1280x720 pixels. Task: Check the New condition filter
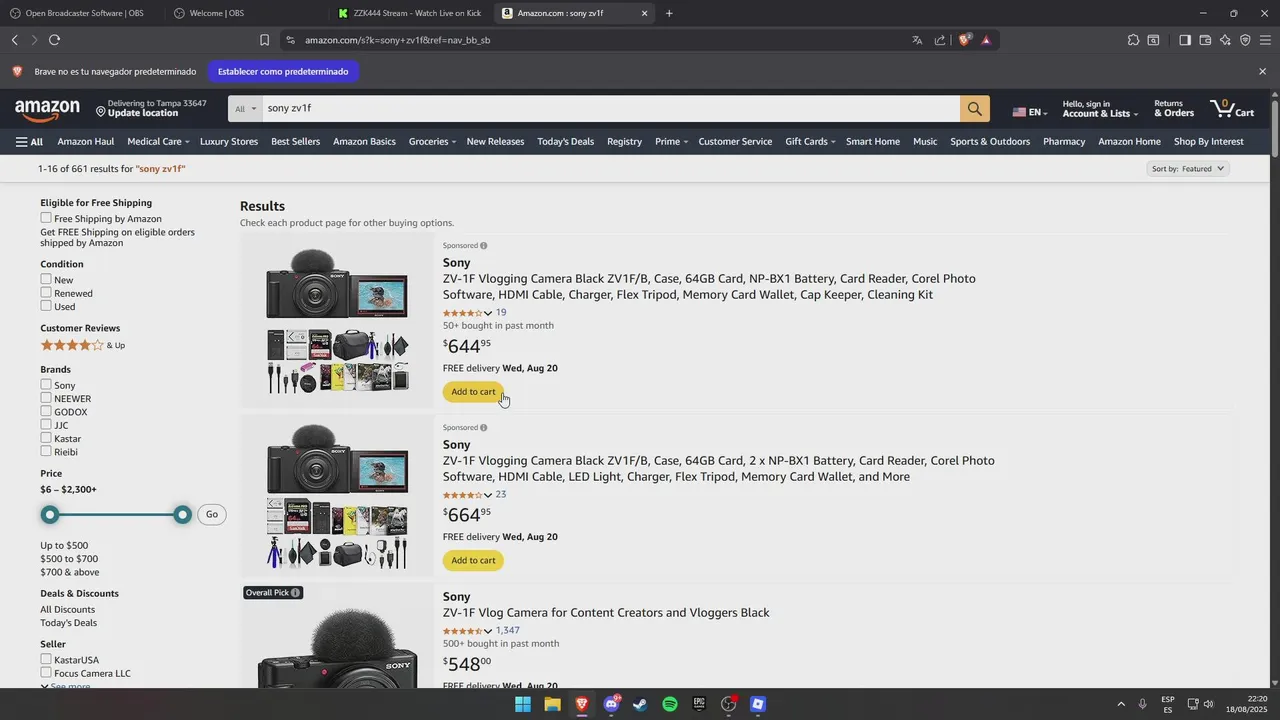(x=46, y=279)
